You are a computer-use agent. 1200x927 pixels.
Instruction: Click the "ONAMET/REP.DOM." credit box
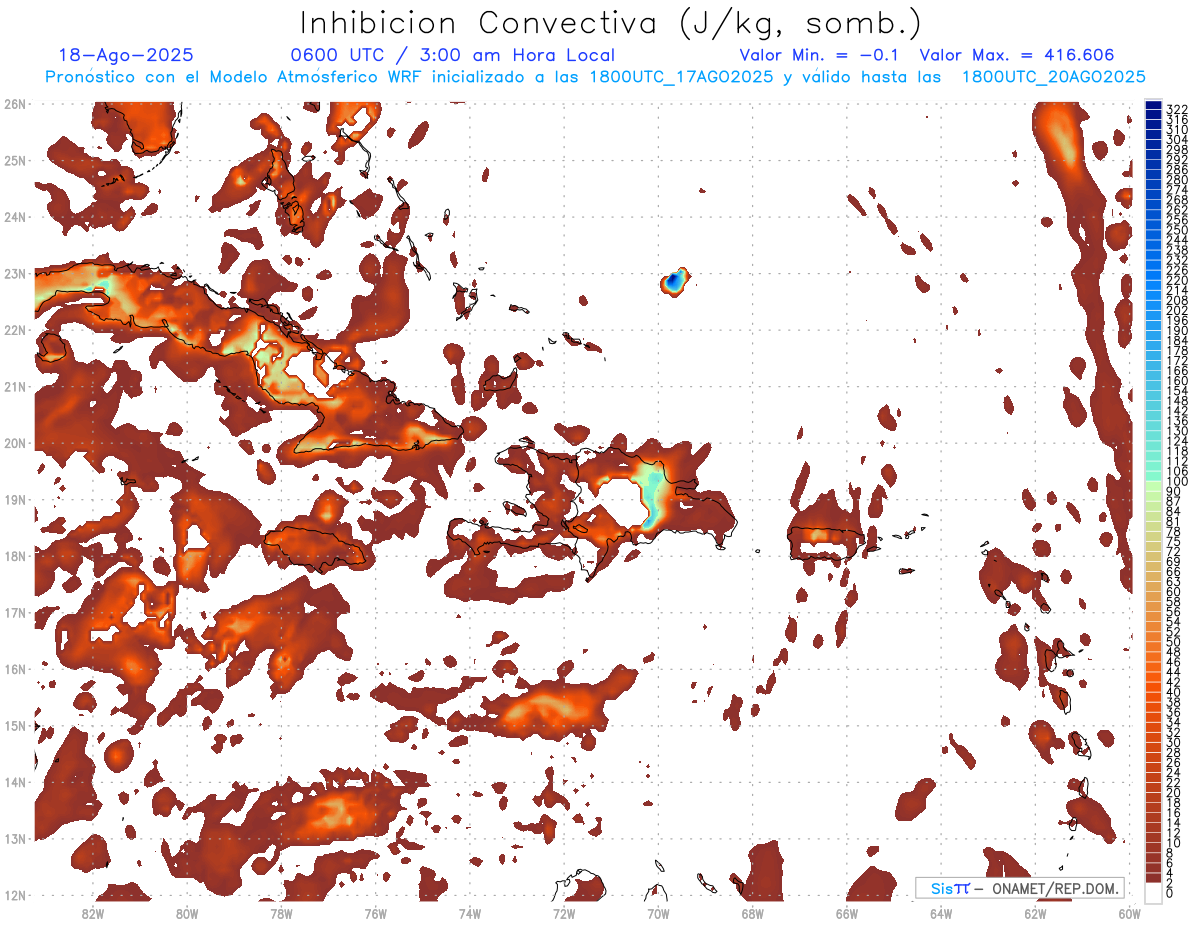pyautogui.click(x=1019, y=888)
